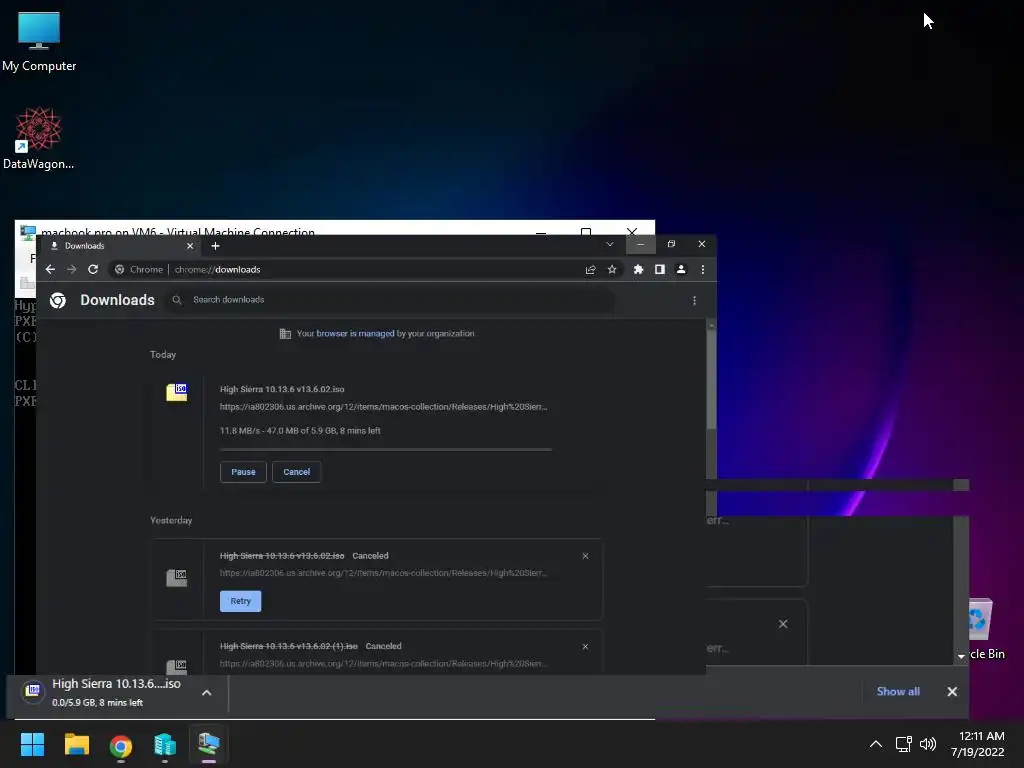This screenshot has width=1024, height=768.
Task: Open network status tray icon
Action: click(903, 744)
